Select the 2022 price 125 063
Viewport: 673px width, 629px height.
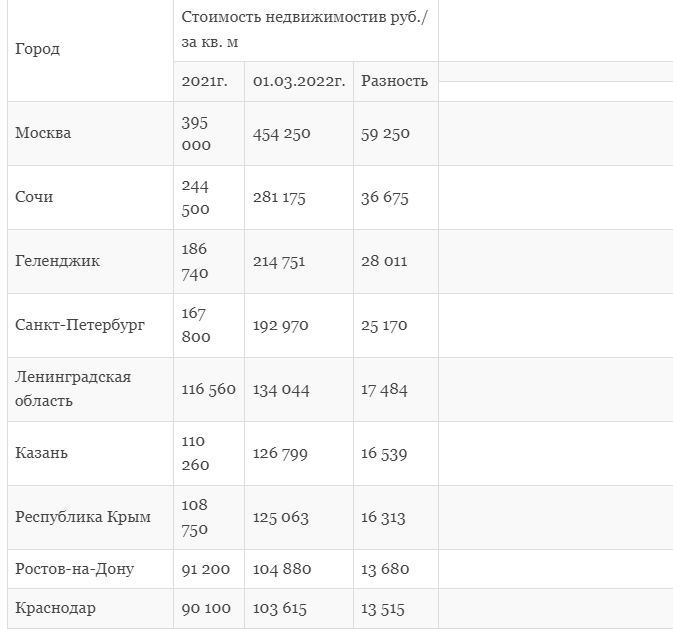tap(281, 517)
